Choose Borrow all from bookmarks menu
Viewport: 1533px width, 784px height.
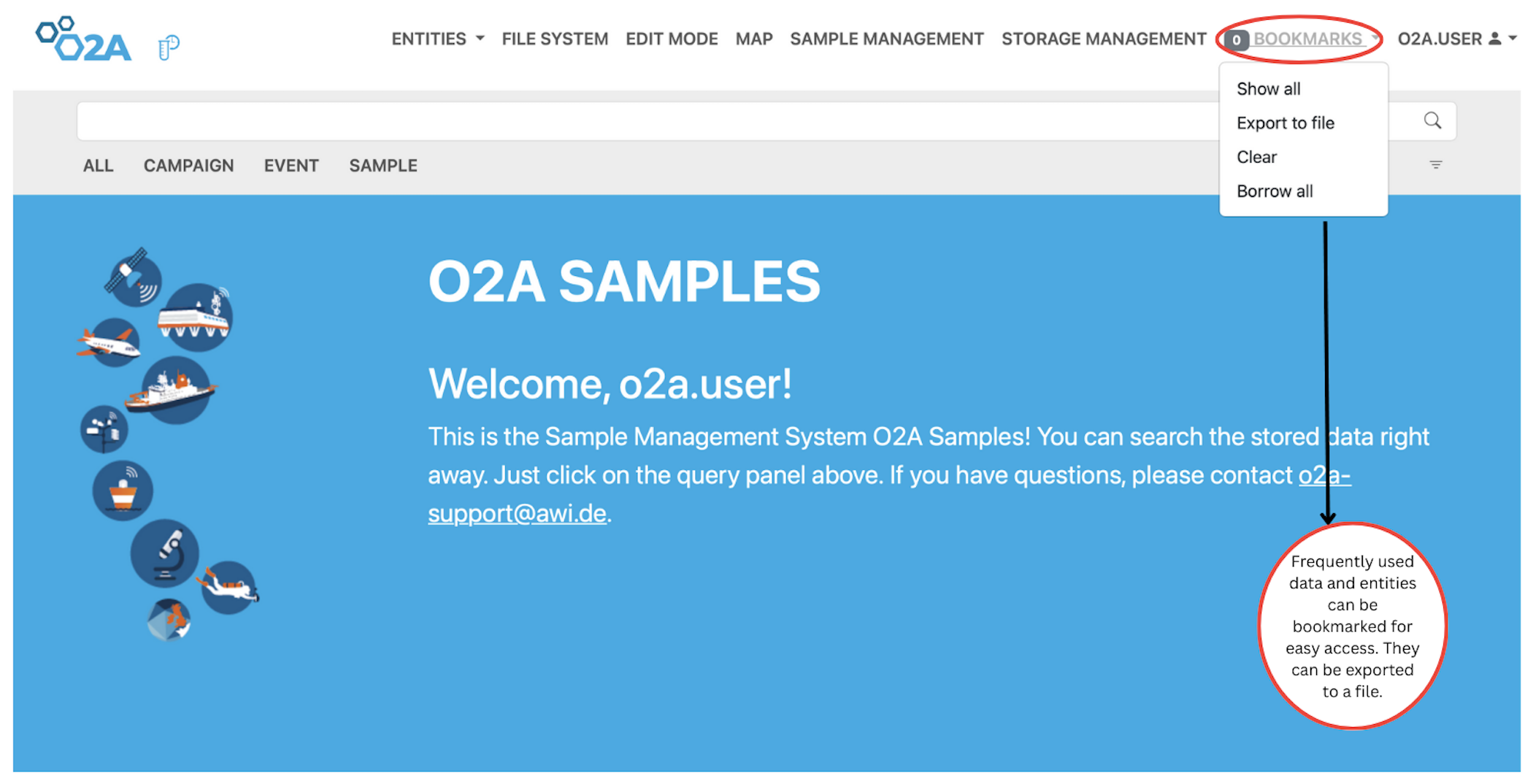1275,191
